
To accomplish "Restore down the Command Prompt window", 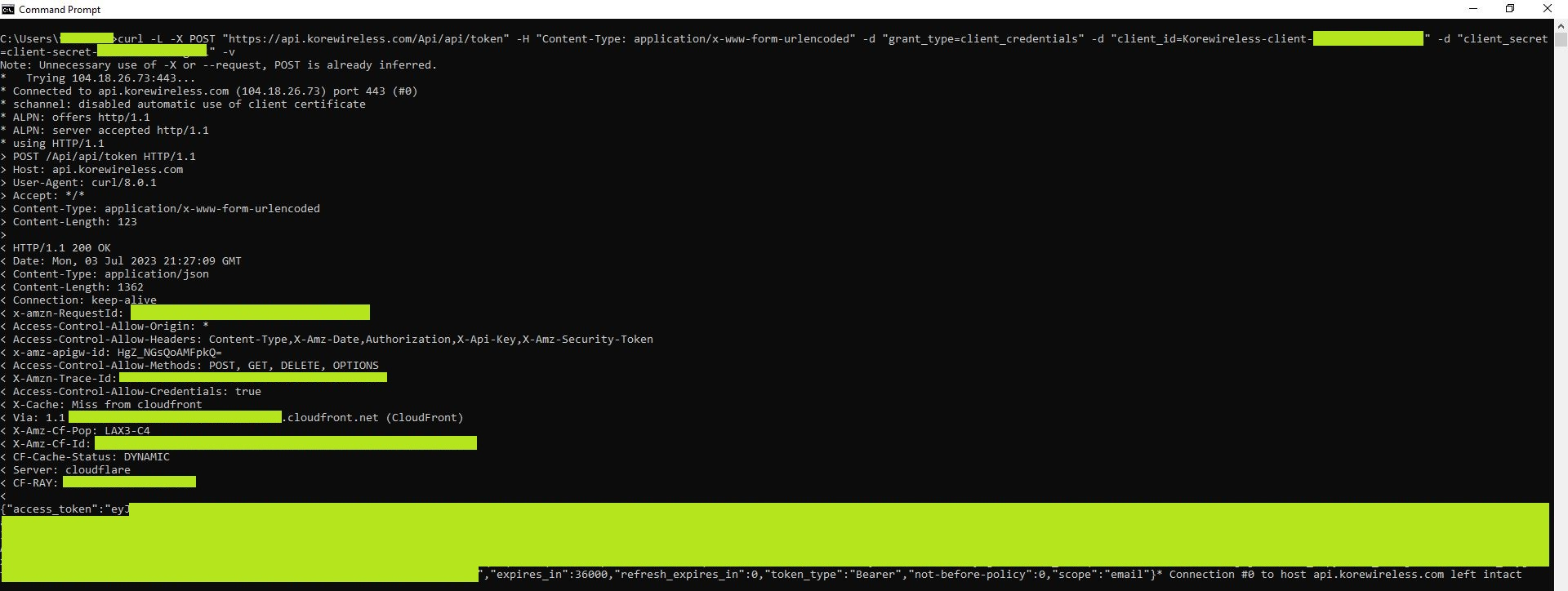I will (1510, 9).
